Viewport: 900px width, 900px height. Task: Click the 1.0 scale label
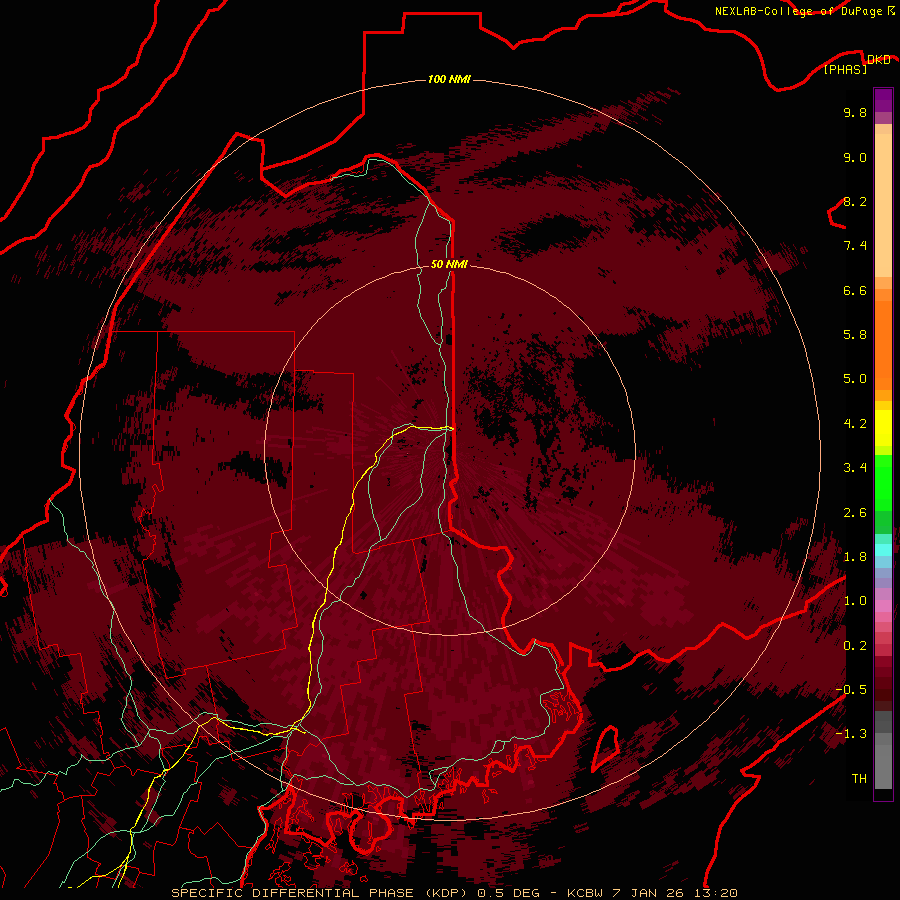coord(855,601)
